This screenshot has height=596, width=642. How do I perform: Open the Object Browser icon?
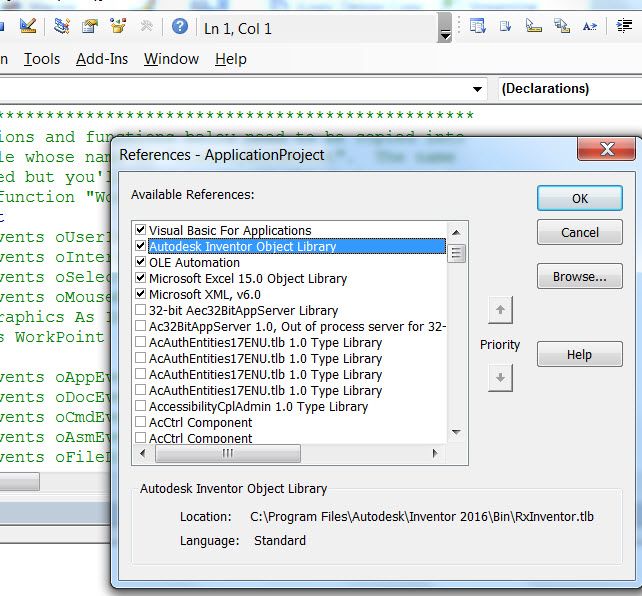point(118,27)
